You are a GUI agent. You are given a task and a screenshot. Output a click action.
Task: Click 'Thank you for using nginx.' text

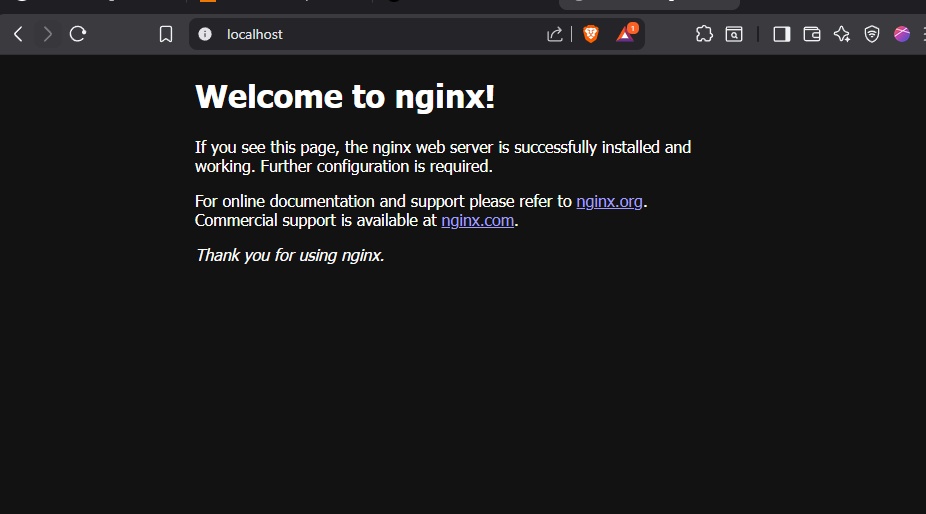pos(290,255)
